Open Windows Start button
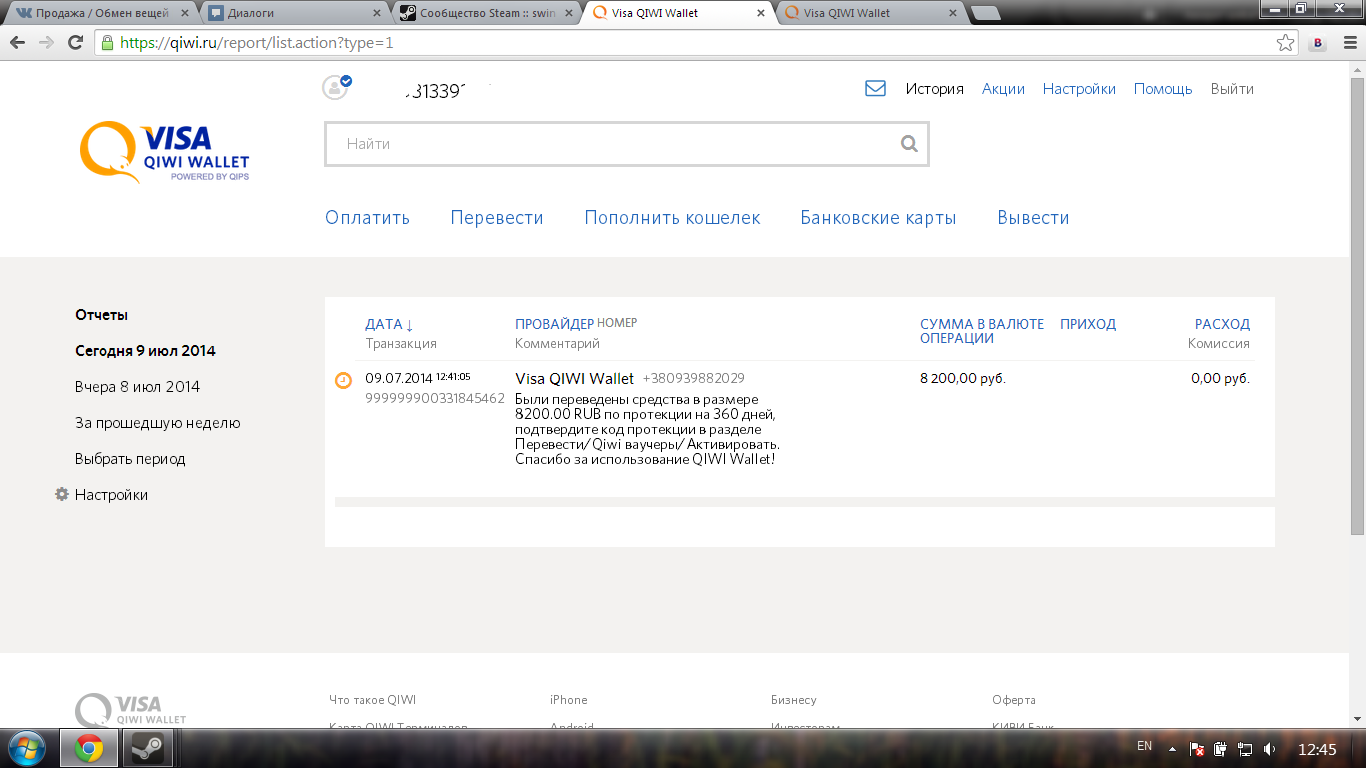This screenshot has height=768, width=1366. click(27, 748)
